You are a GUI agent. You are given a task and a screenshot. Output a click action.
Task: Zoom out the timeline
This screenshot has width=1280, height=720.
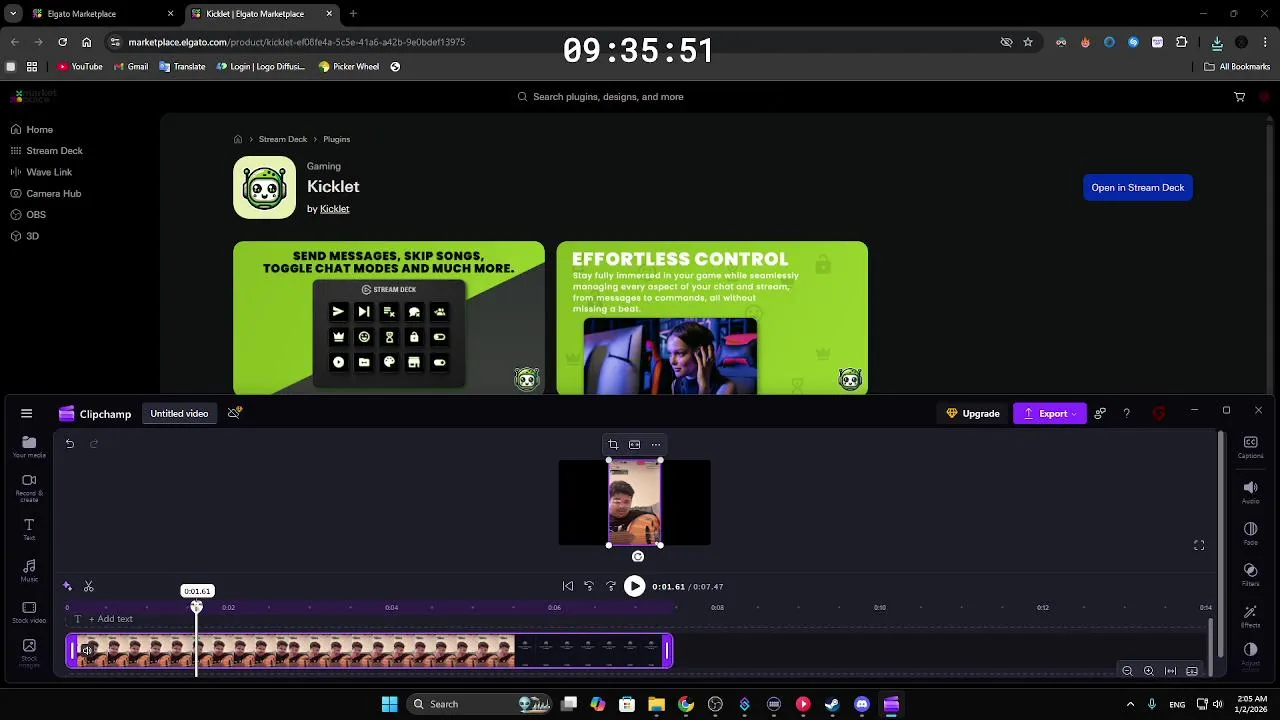tap(1127, 671)
